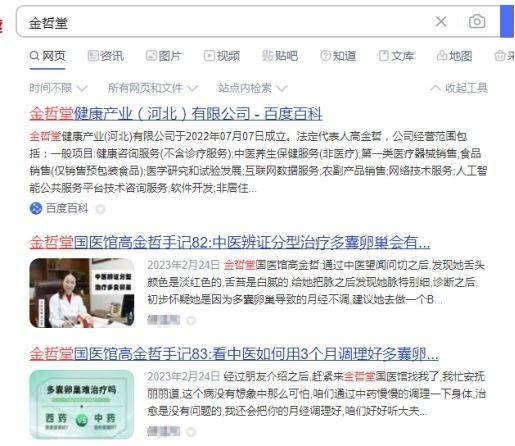The height and width of the screenshot is (446, 515).
Task: Switch to the 视频 video tab
Action: (222, 56)
